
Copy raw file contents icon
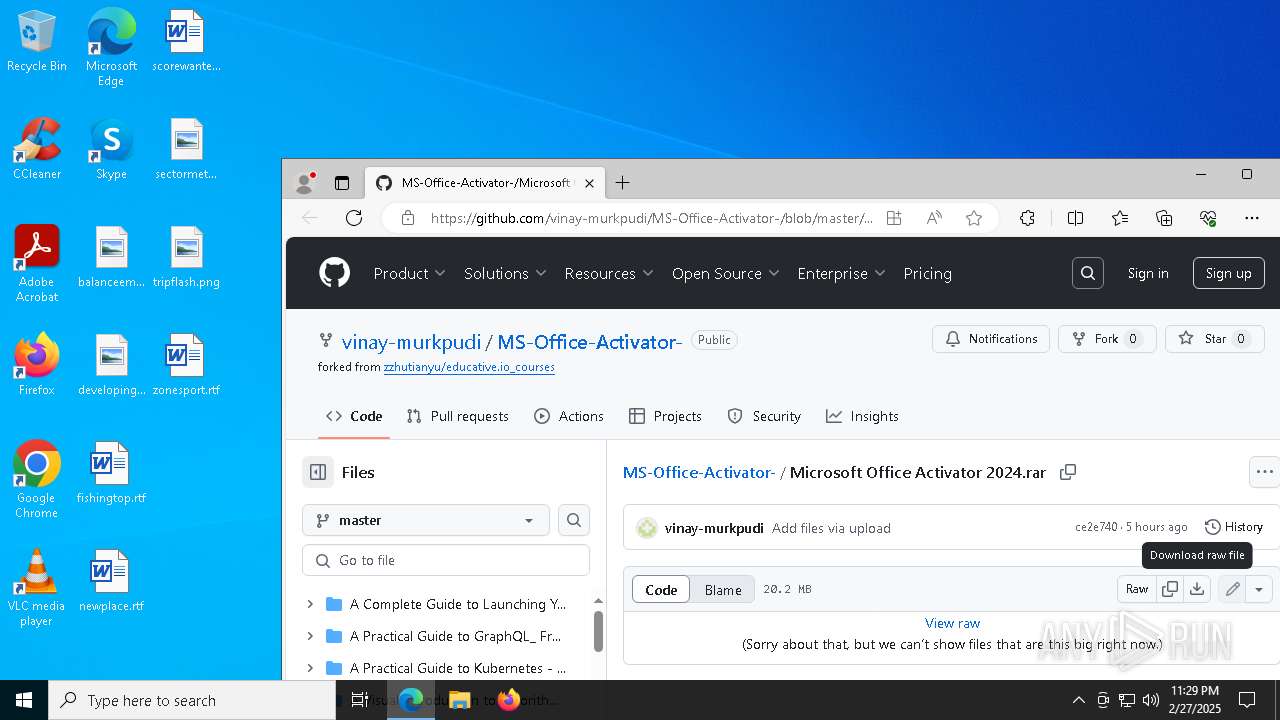click(x=1170, y=589)
